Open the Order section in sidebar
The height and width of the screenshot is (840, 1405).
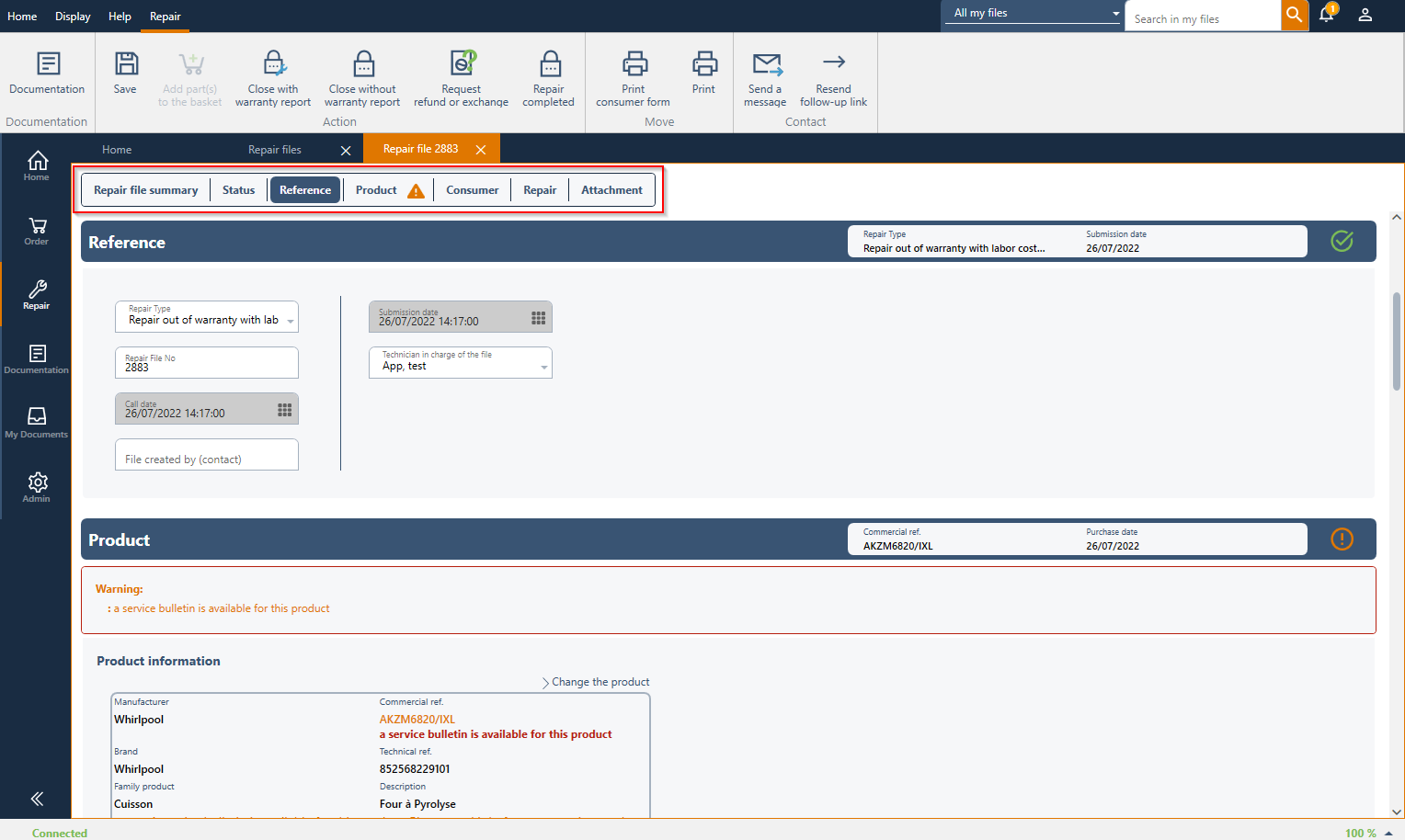coord(37,231)
